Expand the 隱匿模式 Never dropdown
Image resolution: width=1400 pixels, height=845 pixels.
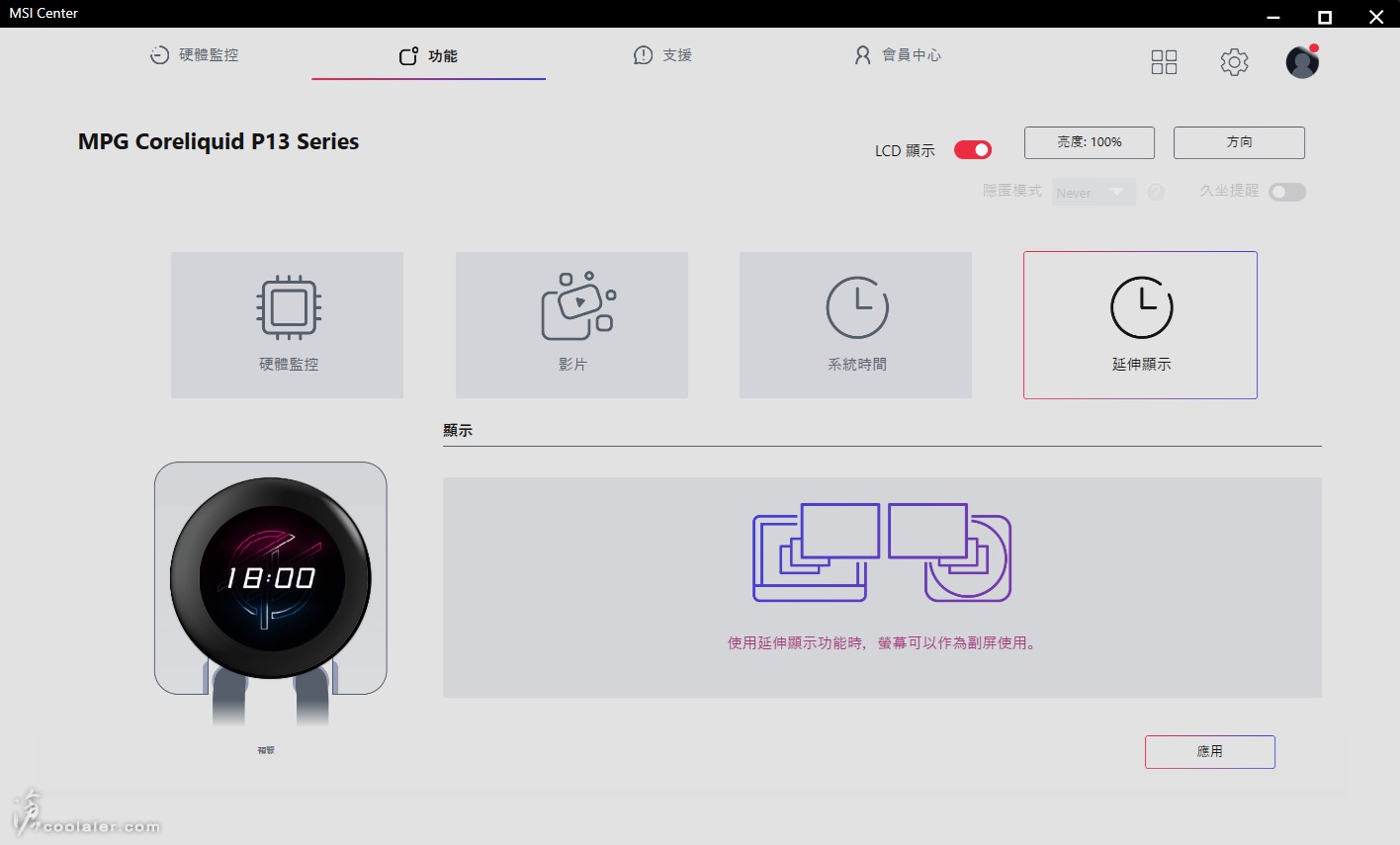click(1093, 192)
